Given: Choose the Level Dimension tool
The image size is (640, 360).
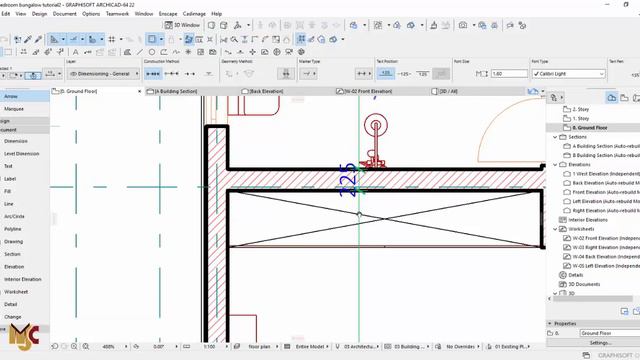Looking at the screenshot, I should coord(24,153).
